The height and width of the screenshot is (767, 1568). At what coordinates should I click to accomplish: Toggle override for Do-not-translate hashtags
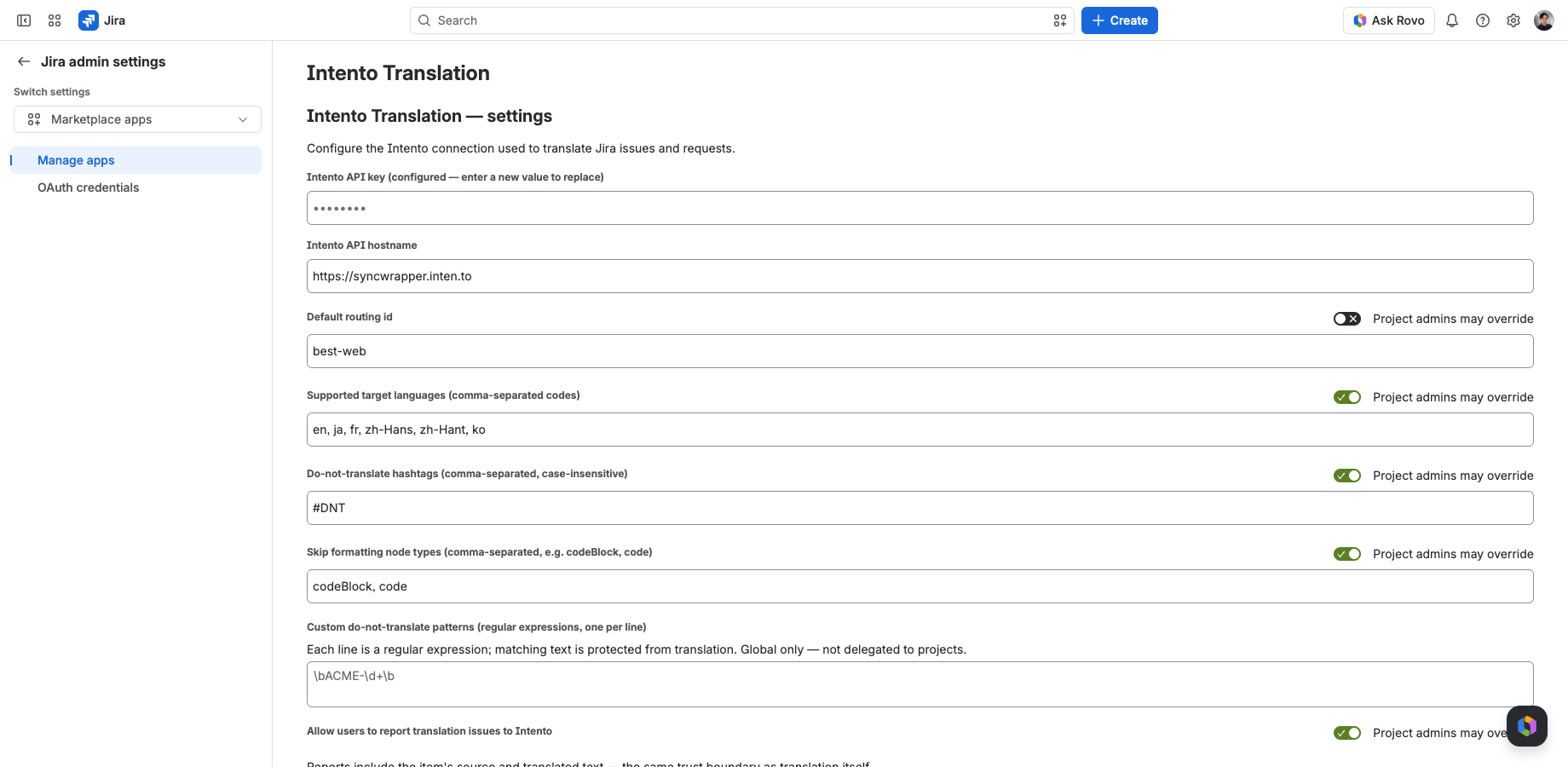[1347, 476]
